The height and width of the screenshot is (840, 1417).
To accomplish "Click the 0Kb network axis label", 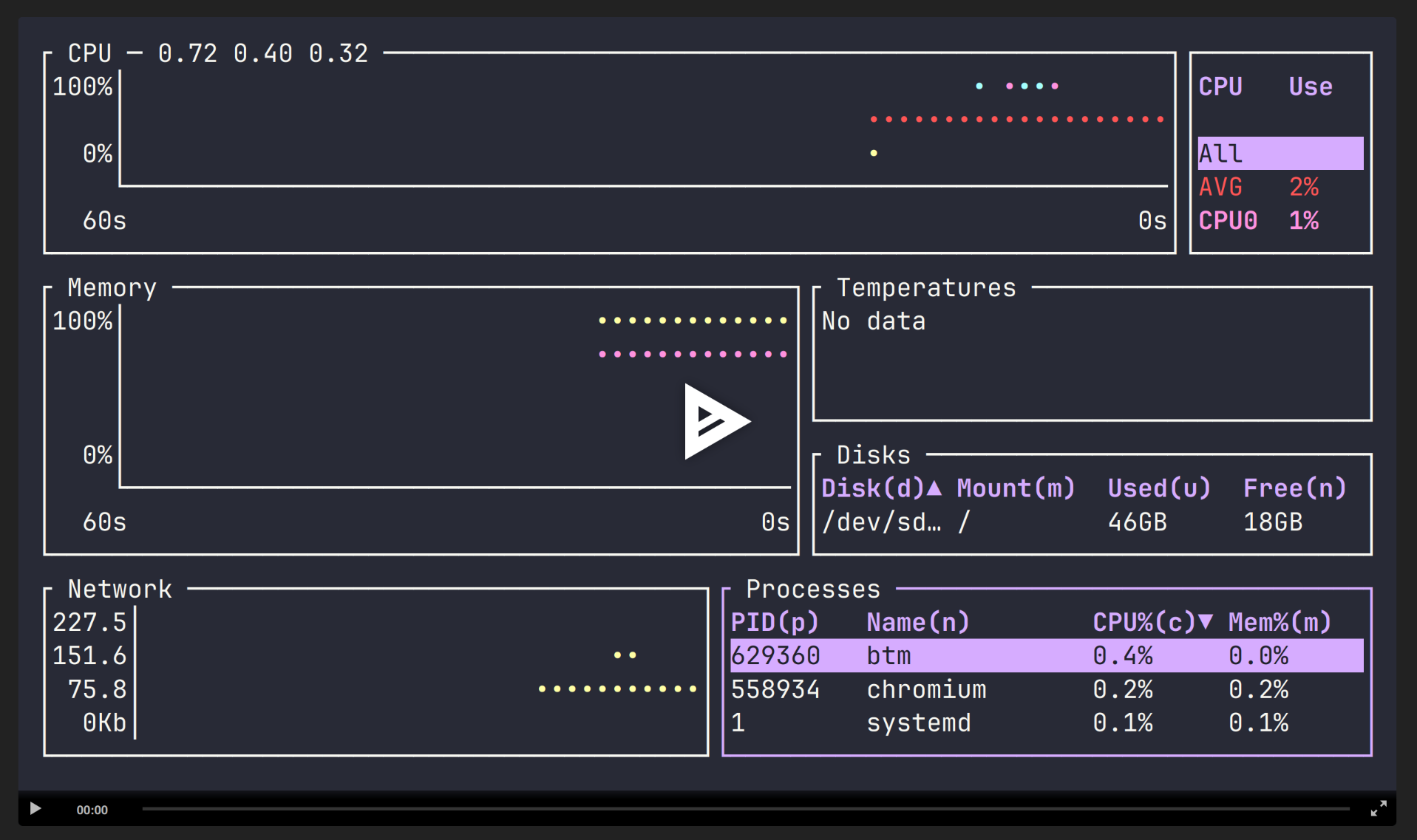I will pos(104,723).
